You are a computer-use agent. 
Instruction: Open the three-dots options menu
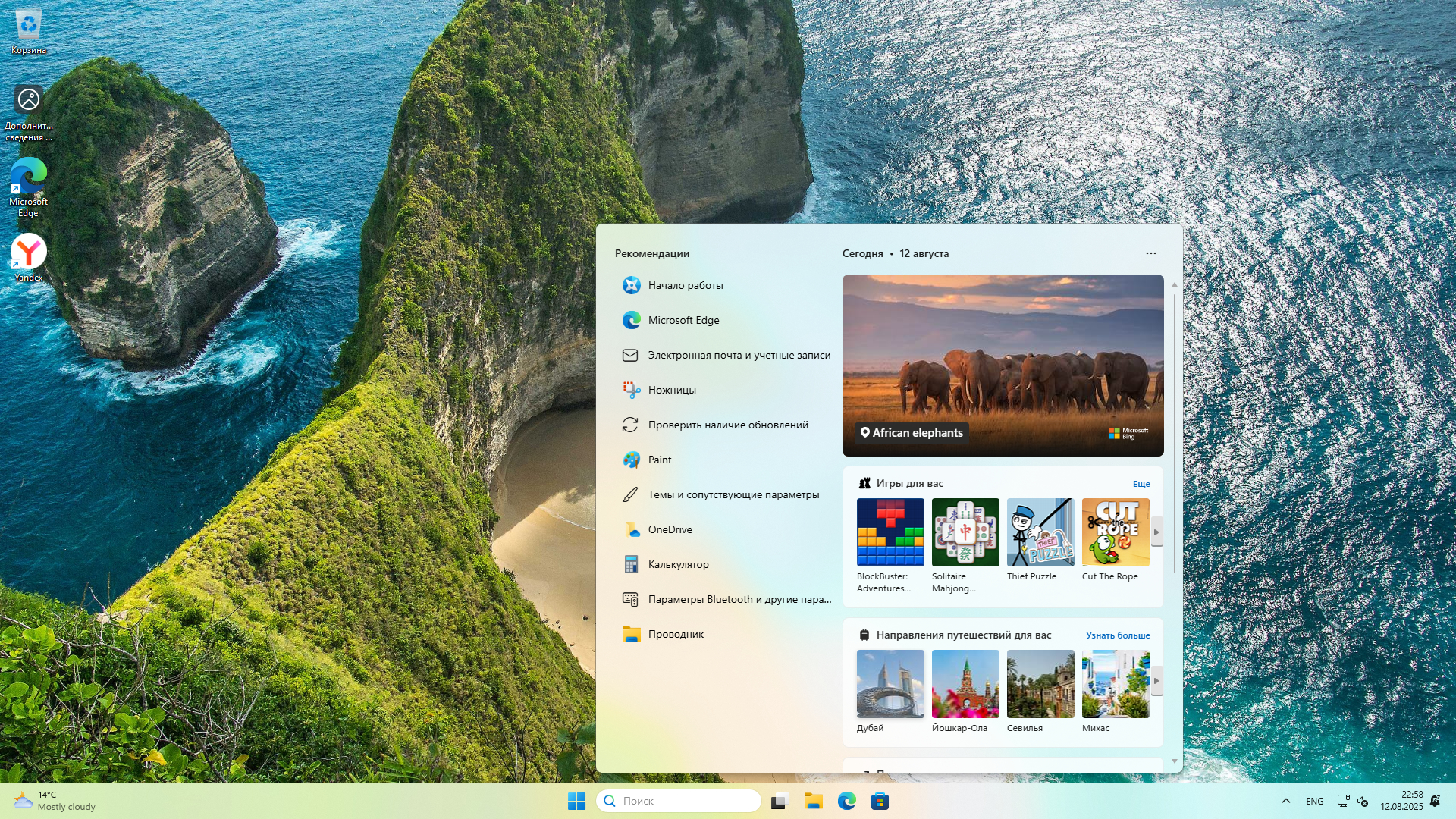(x=1150, y=253)
